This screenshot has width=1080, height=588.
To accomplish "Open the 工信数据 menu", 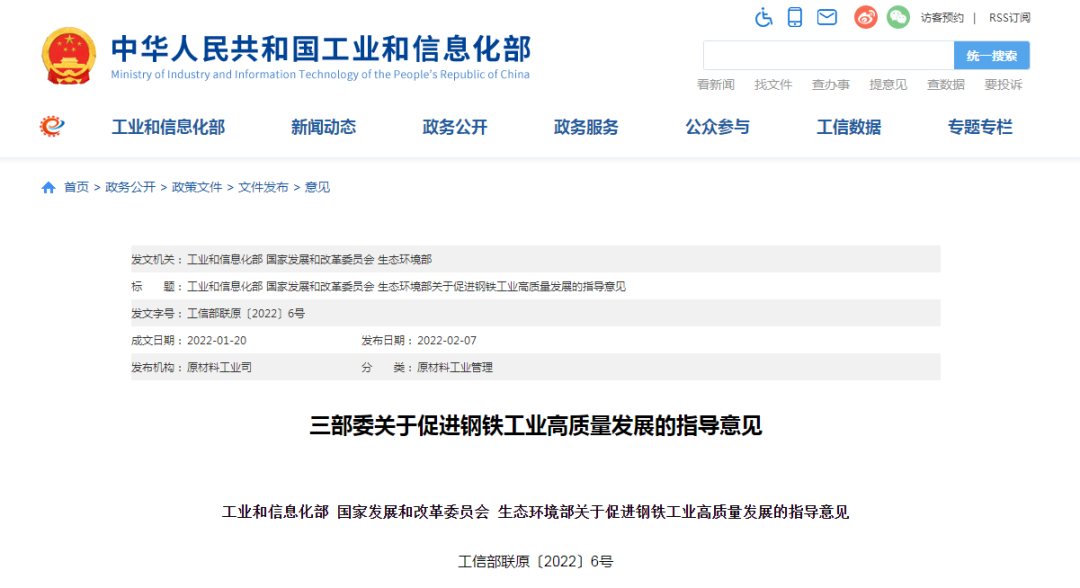I will [x=847, y=127].
